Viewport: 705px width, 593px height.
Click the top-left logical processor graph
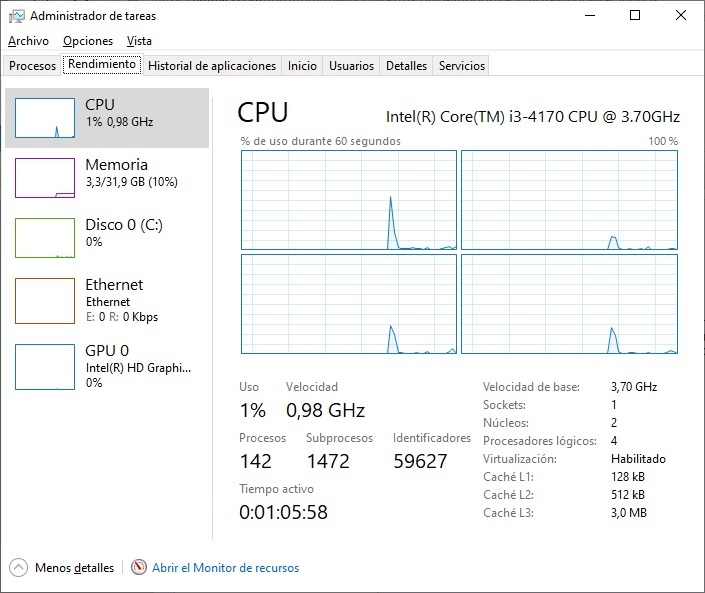(348, 200)
